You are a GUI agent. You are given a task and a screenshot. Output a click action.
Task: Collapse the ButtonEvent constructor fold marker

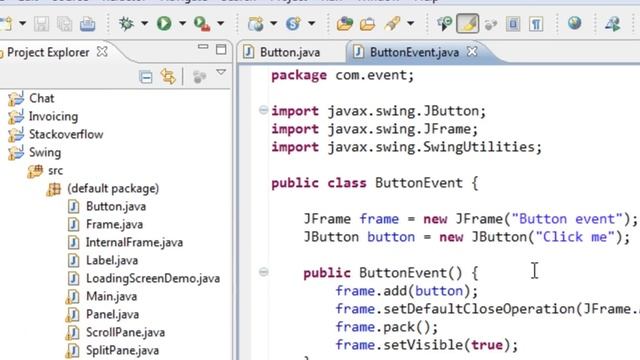point(263,272)
